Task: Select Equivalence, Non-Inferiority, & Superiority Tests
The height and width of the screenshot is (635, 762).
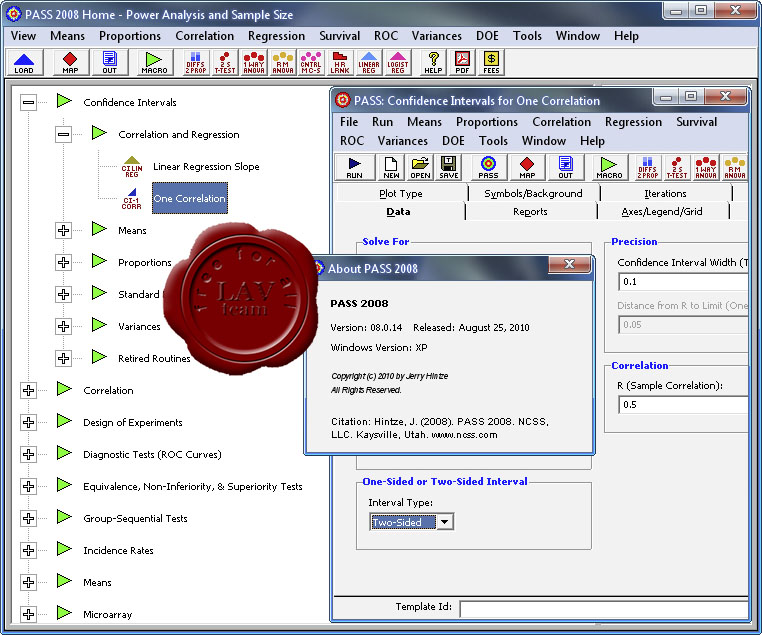Action: pyautogui.click(x=193, y=486)
